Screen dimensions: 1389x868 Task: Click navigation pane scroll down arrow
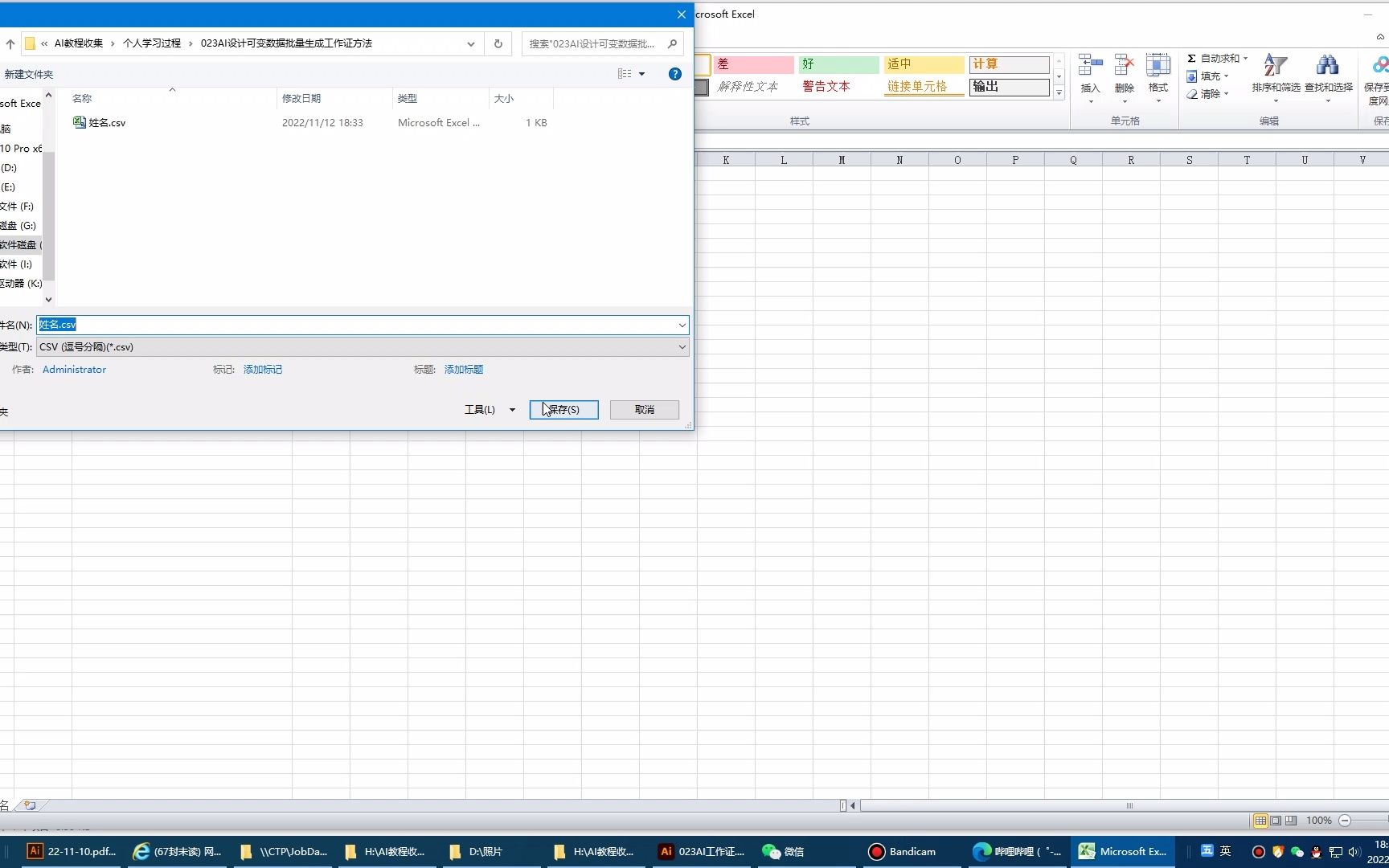pyautogui.click(x=48, y=299)
